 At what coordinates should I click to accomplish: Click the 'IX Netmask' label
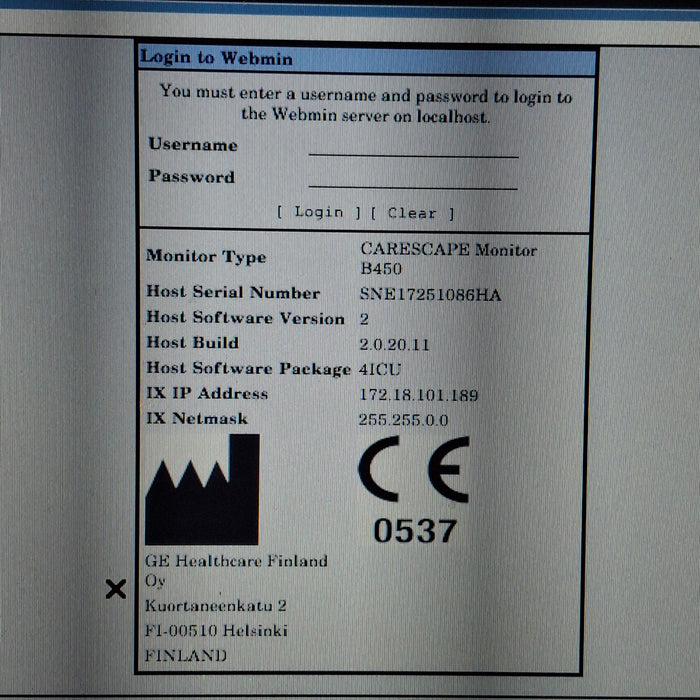click(197, 418)
